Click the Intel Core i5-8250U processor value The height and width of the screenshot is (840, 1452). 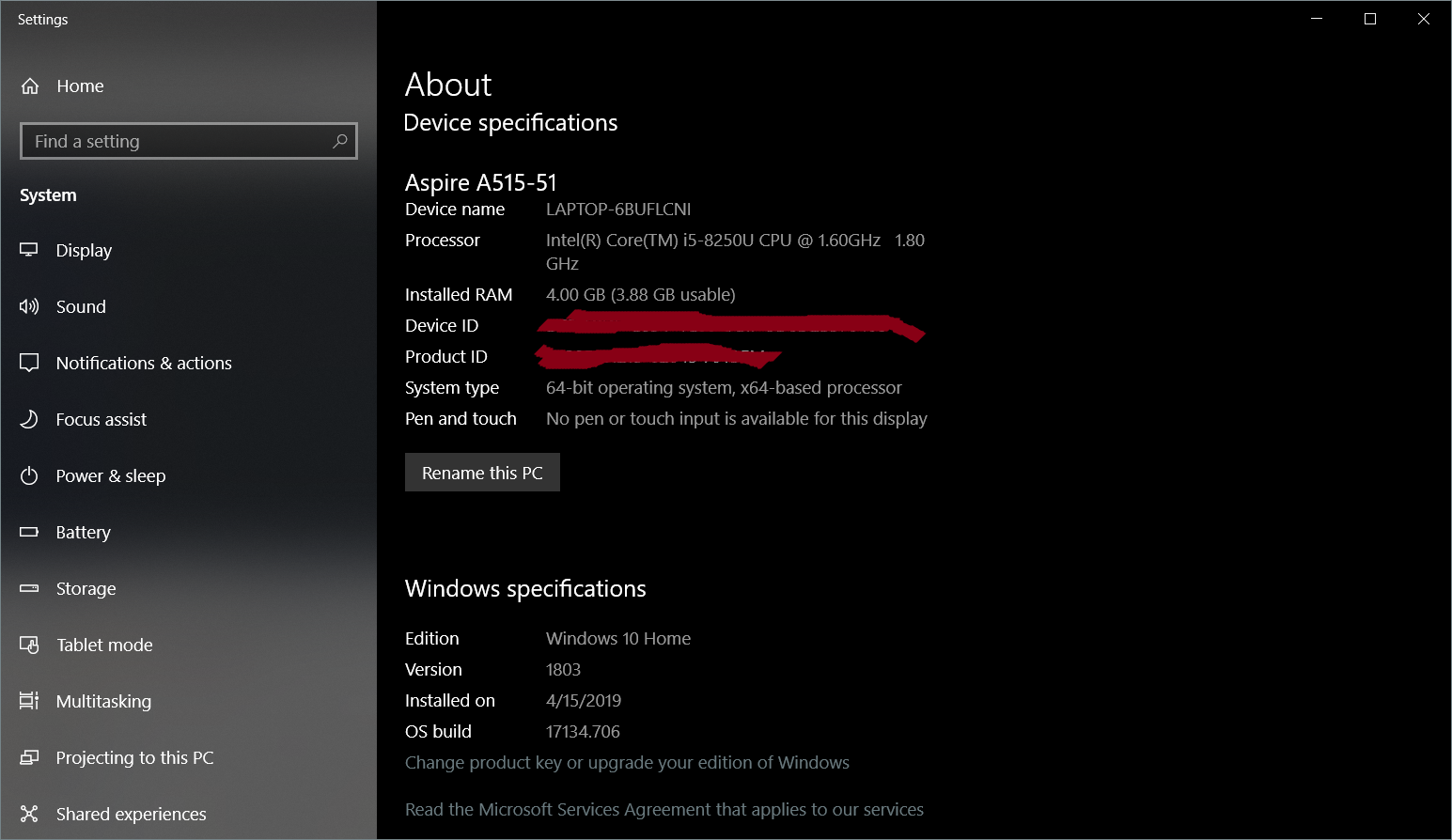point(736,252)
